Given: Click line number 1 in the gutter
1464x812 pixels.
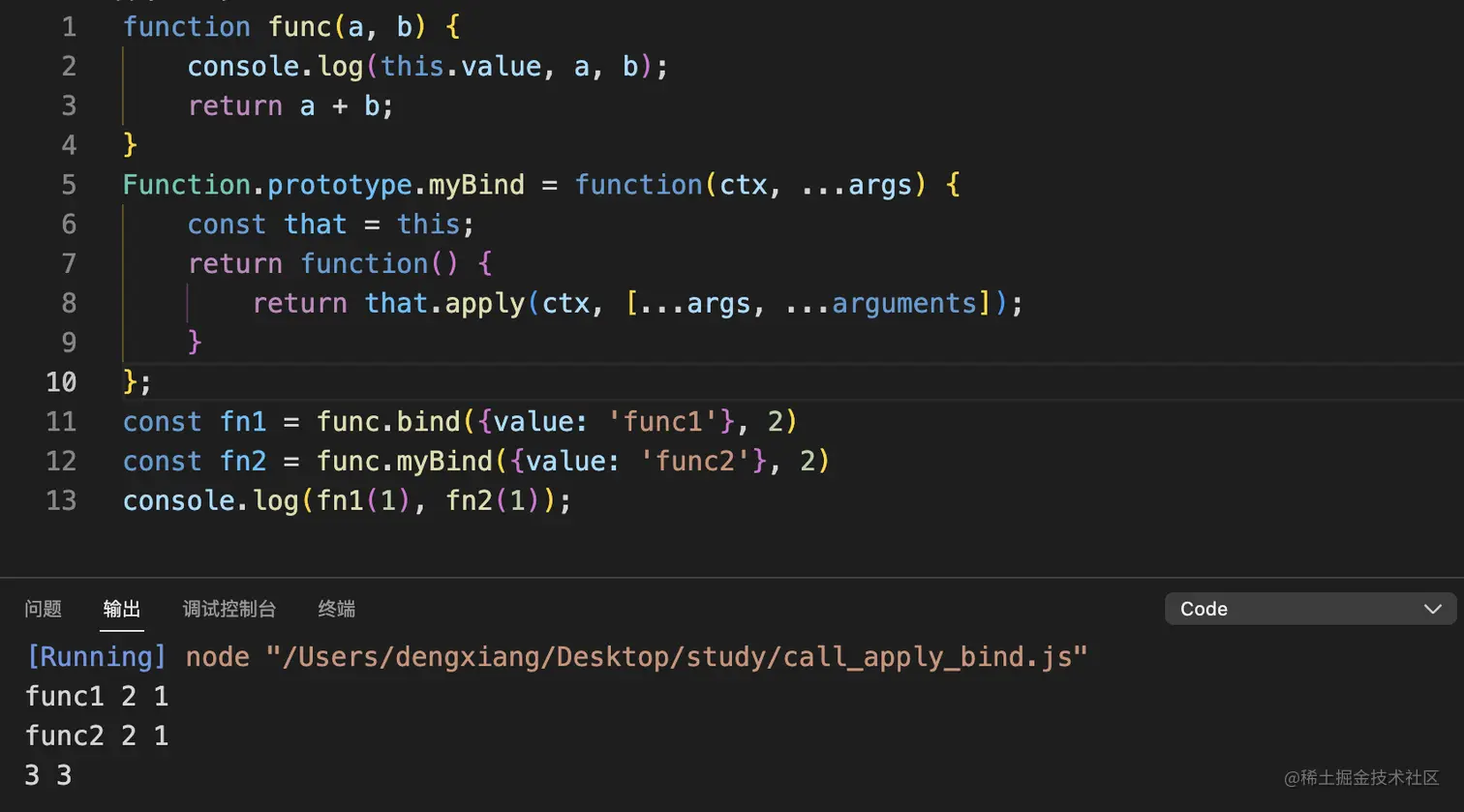Looking at the screenshot, I should pos(69,27).
